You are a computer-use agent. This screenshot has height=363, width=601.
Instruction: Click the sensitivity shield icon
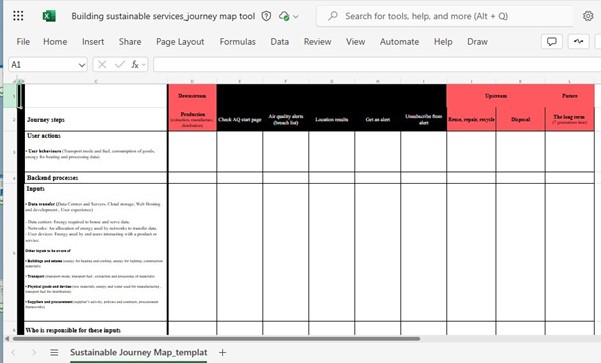click(x=266, y=16)
